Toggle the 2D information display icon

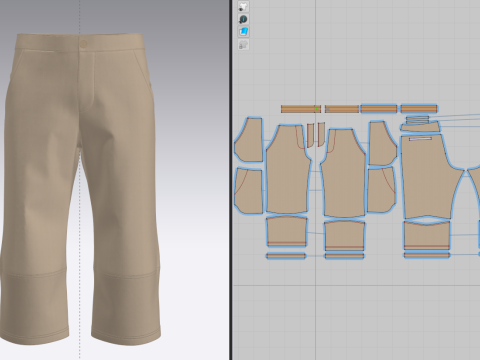tap(244, 19)
